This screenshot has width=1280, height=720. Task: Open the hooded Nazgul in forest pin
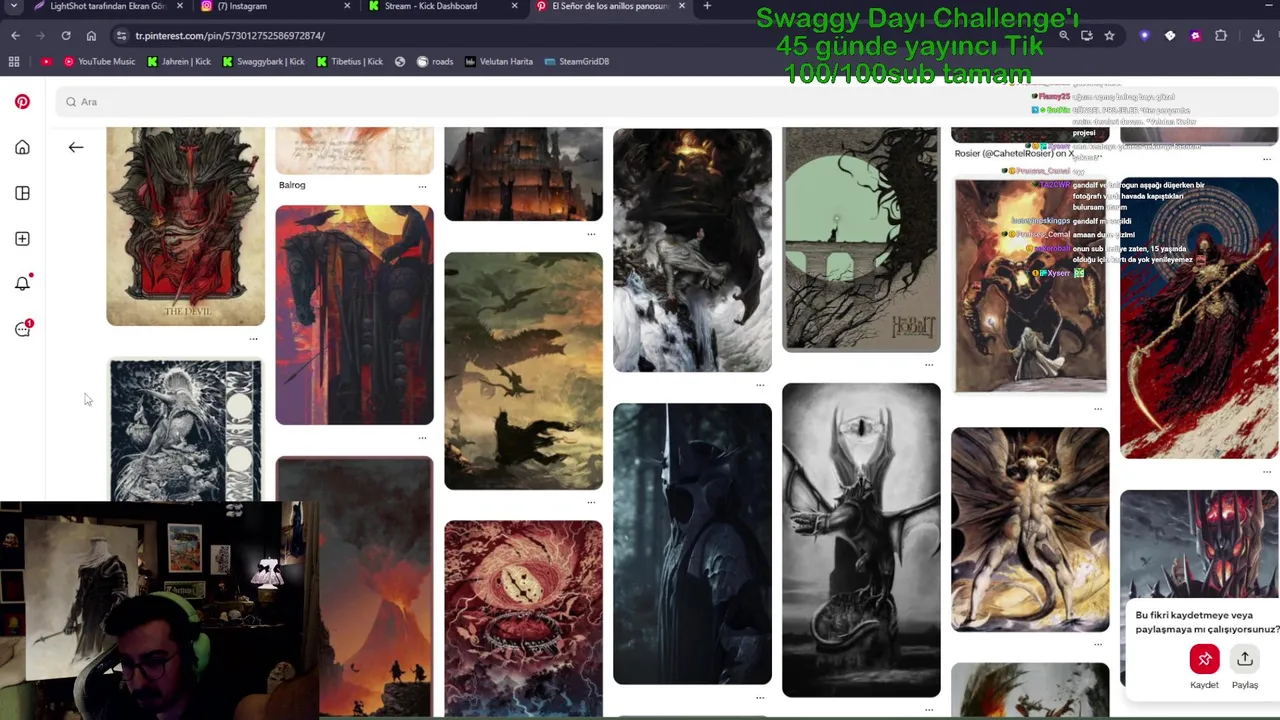[692, 544]
